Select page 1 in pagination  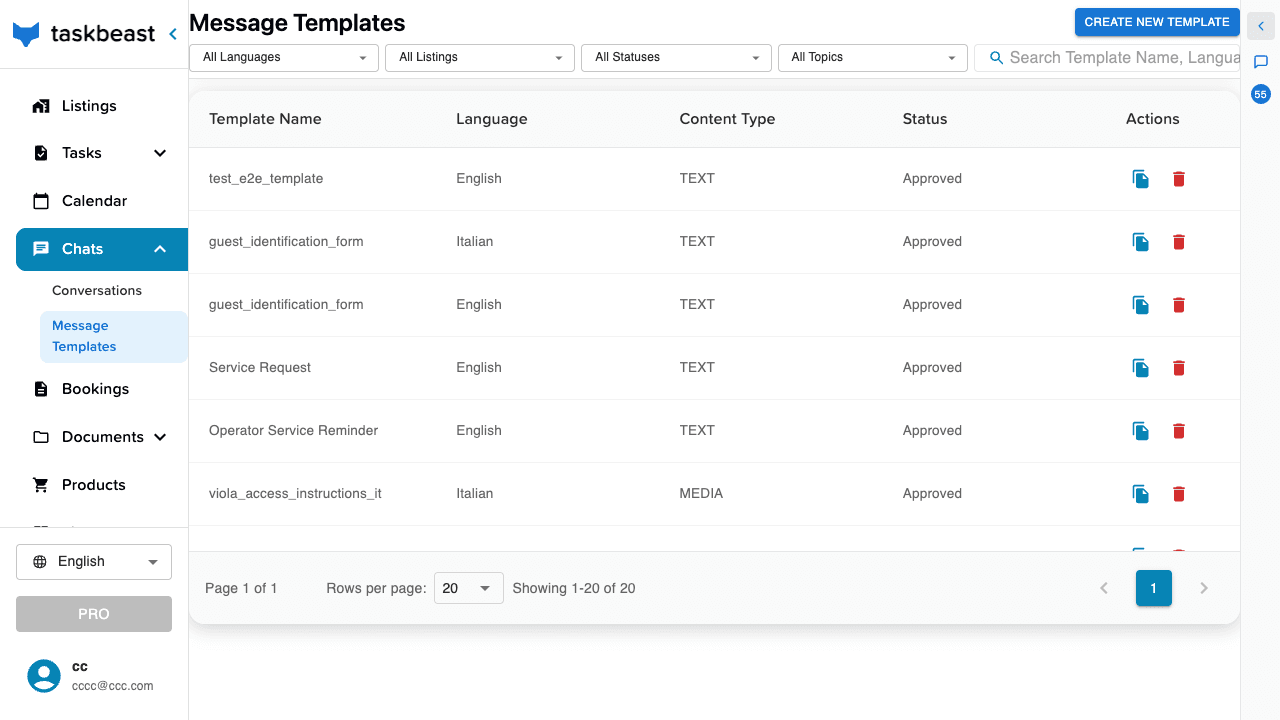(x=1154, y=588)
